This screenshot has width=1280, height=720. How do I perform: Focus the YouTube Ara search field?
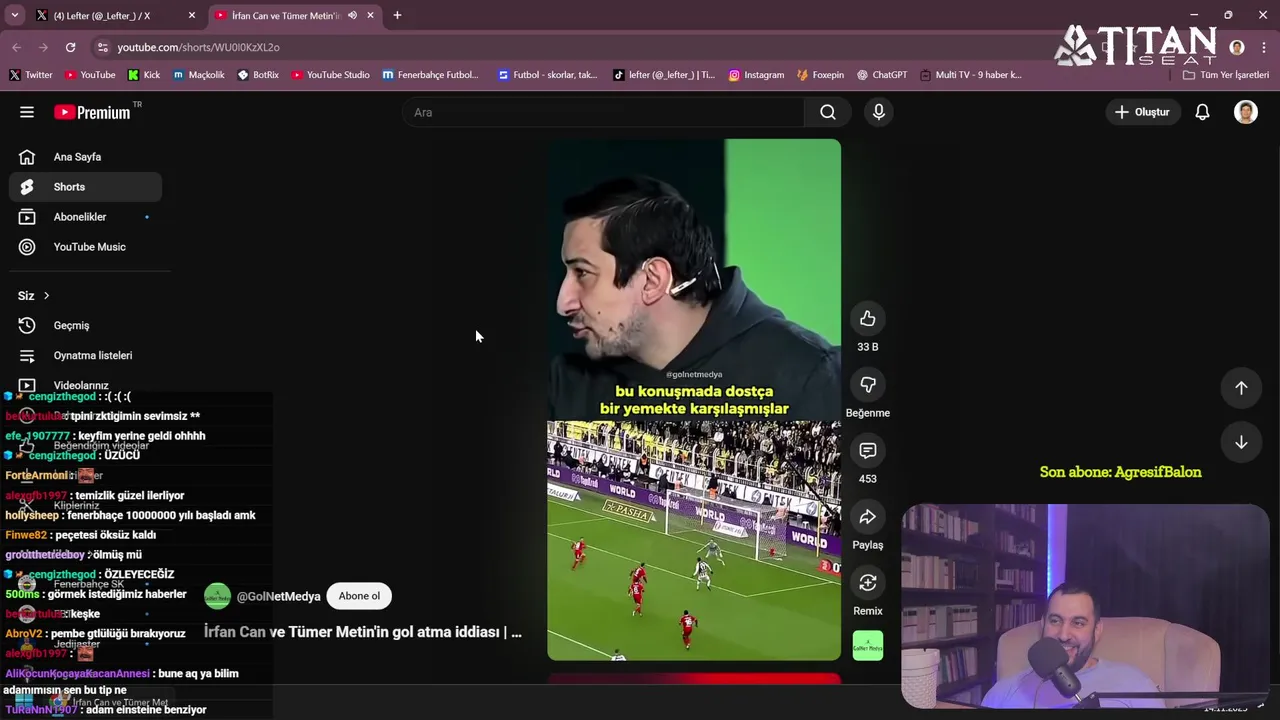(603, 112)
